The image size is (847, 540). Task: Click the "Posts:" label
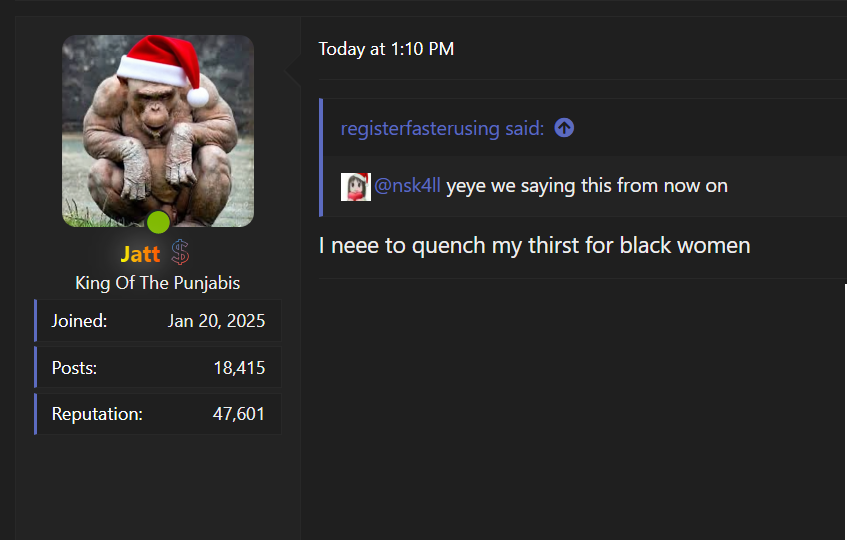[74, 368]
